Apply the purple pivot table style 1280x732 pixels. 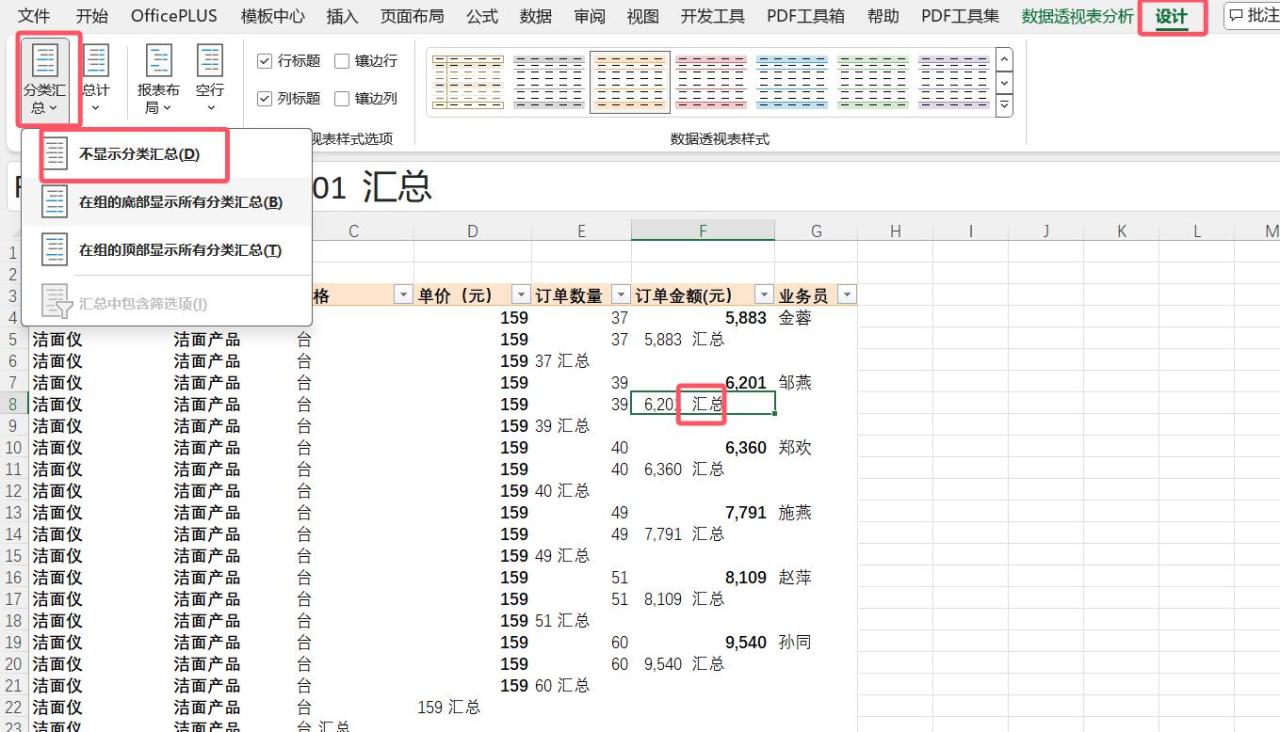[x=954, y=82]
